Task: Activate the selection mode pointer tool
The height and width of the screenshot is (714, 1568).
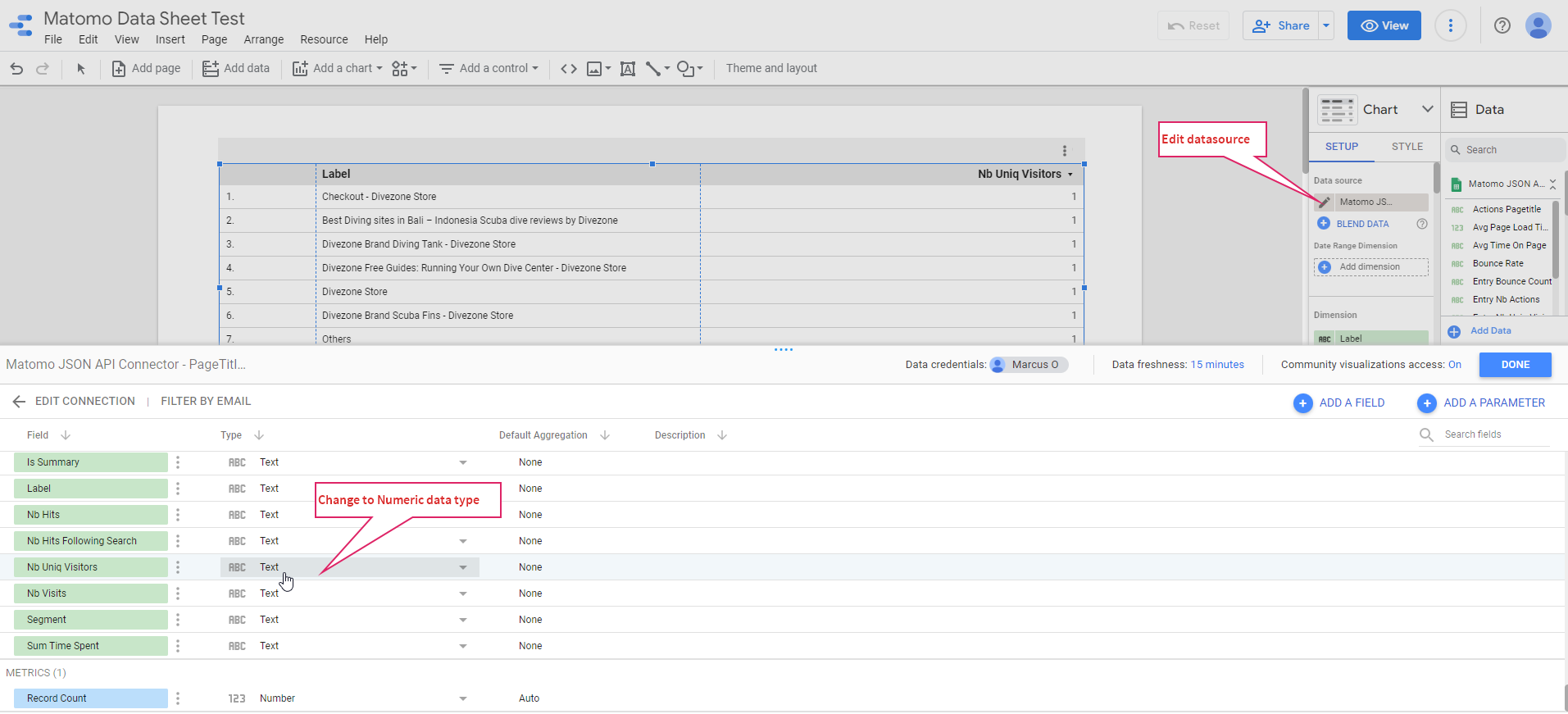Action: tap(81, 69)
